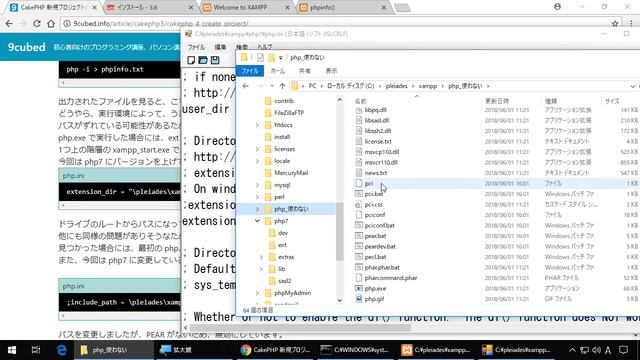Image resolution: width=640 pixels, height=360 pixels.
Task: Select the libssh2.dll file
Action: coord(378,131)
